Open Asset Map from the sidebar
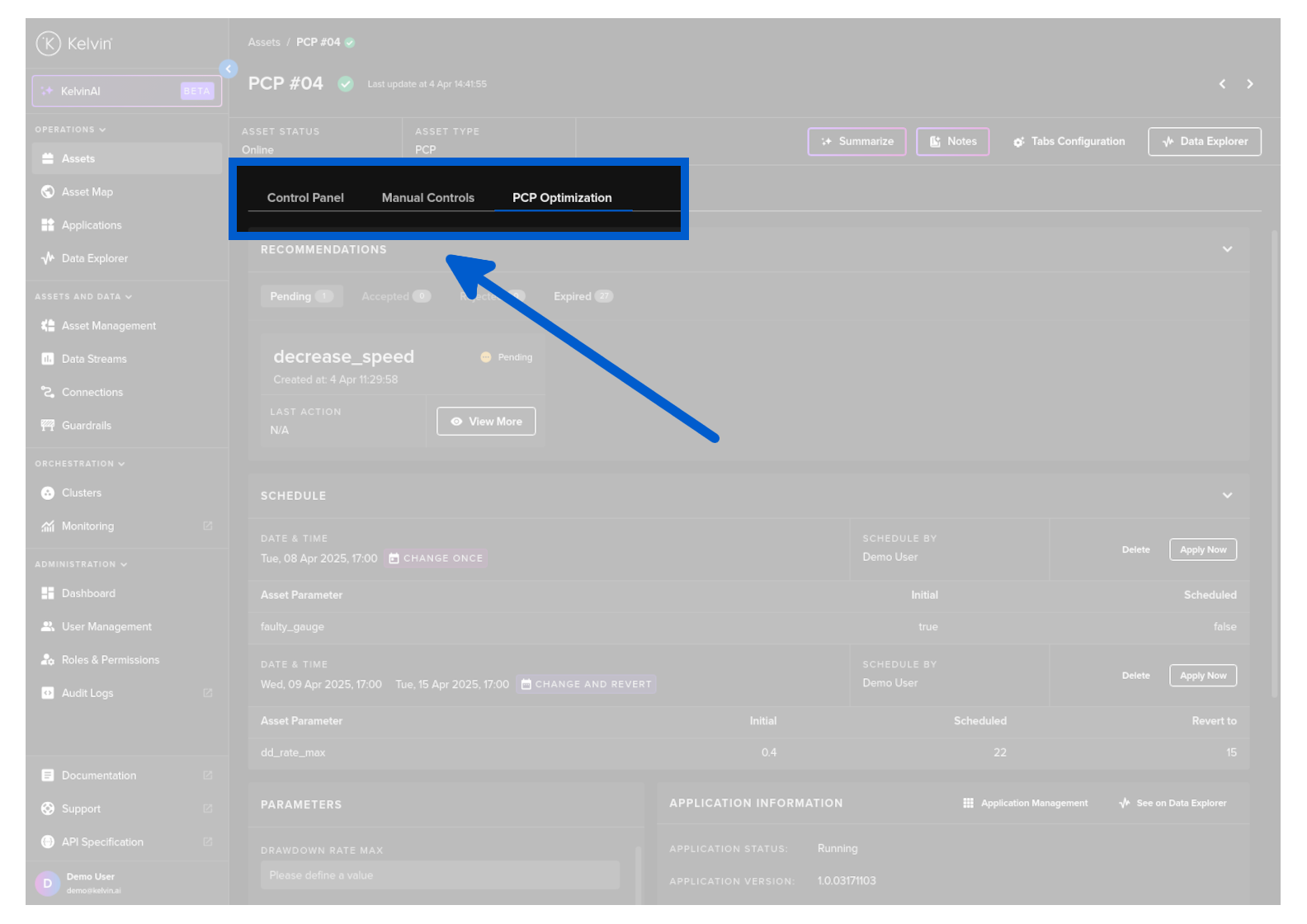 (87, 192)
